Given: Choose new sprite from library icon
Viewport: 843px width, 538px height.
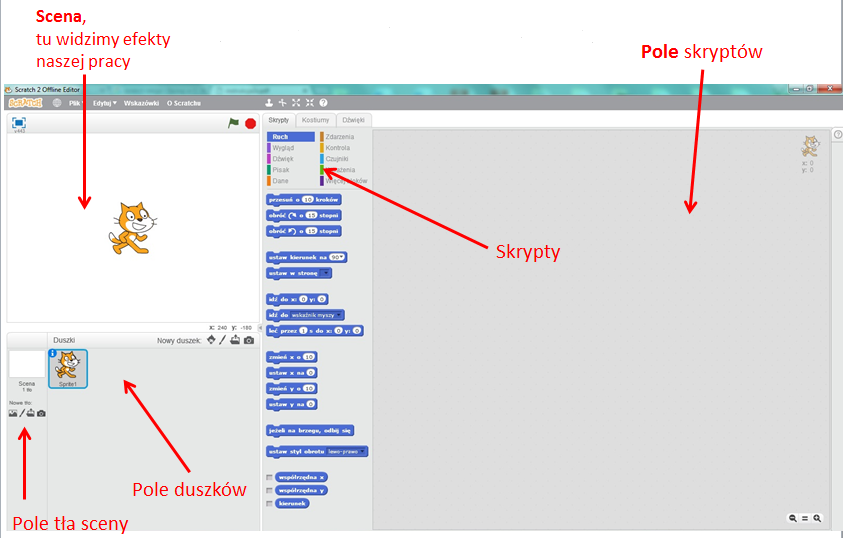Looking at the screenshot, I should [x=211, y=341].
